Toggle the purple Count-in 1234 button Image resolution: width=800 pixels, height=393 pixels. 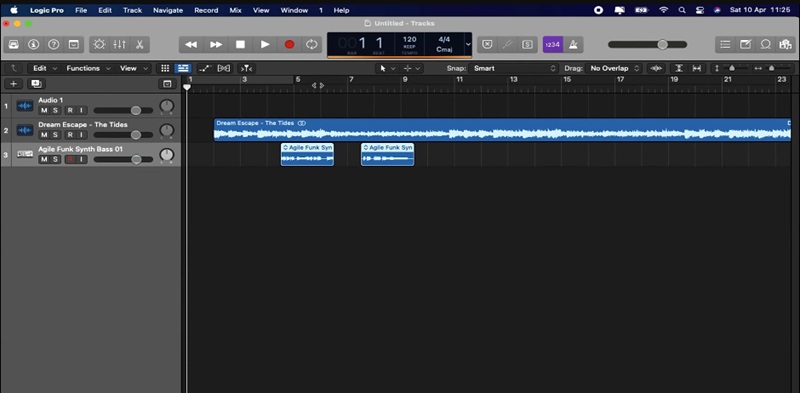tap(553, 45)
